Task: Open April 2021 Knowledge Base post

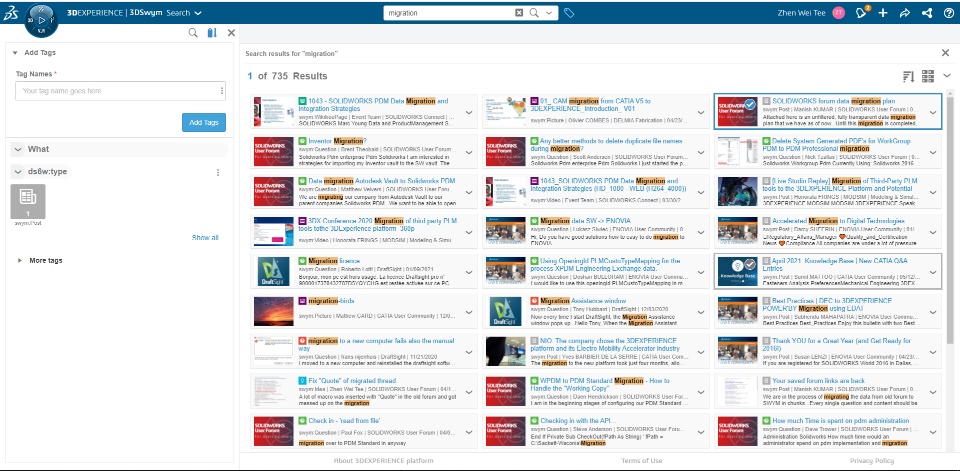Action: click(x=840, y=264)
